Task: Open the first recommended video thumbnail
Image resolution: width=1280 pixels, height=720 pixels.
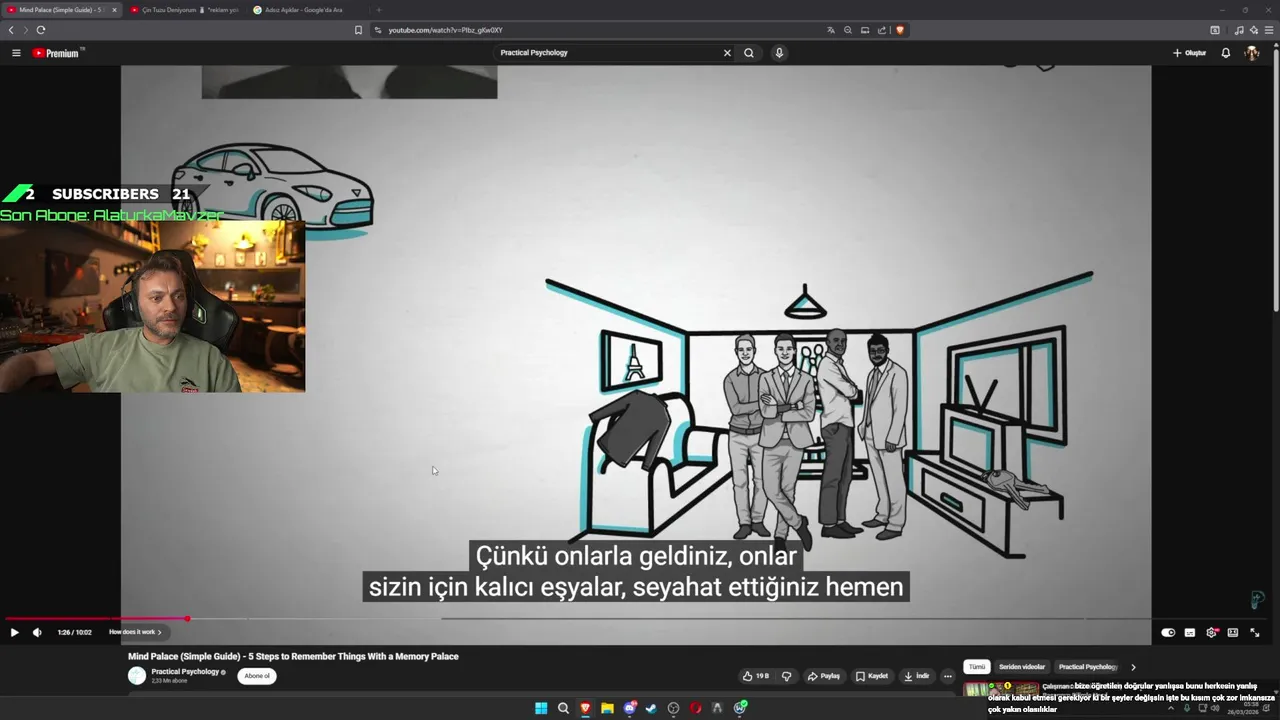Action: (1000, 689)
